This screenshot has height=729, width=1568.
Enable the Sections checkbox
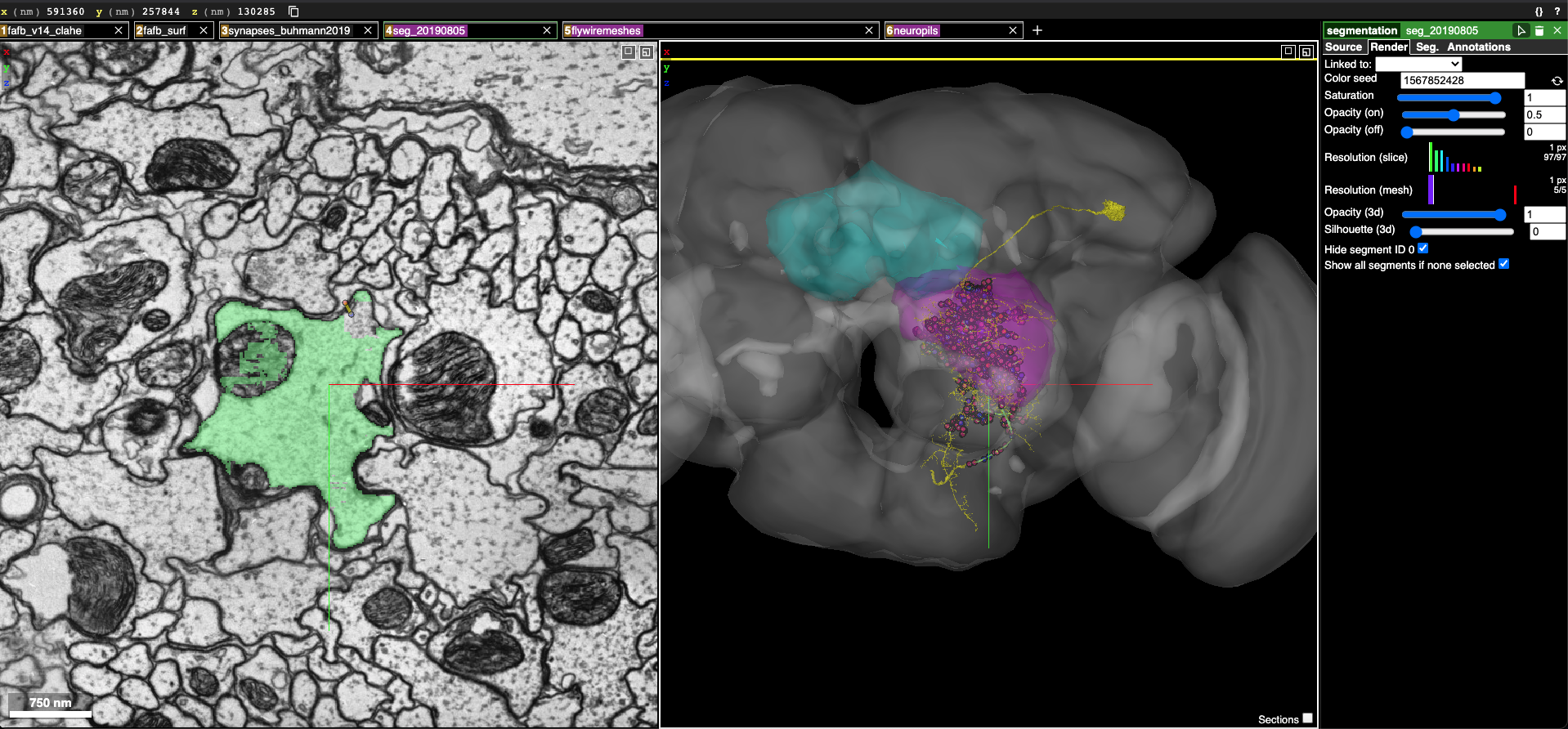1307,718
